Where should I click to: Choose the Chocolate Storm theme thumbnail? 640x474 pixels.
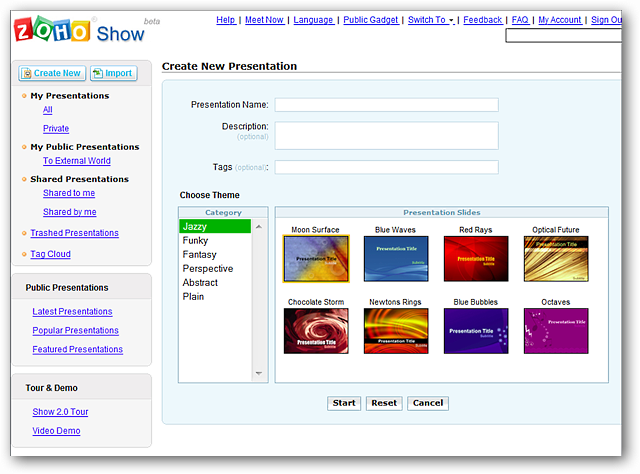316,331
